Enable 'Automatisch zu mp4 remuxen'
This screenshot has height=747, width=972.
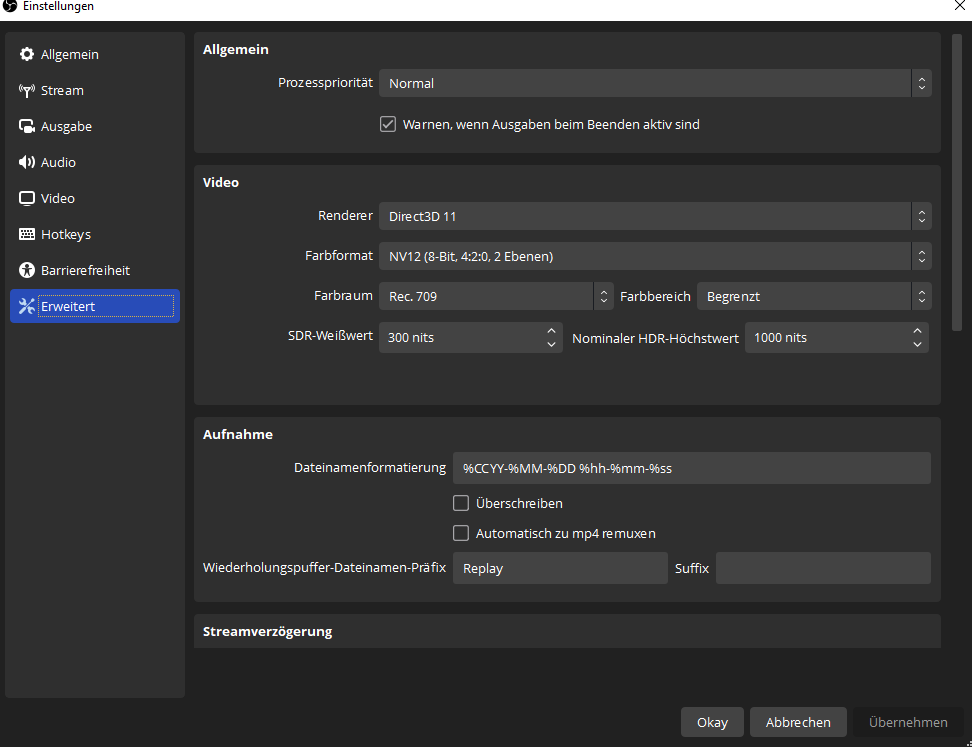tap(461, 533)
